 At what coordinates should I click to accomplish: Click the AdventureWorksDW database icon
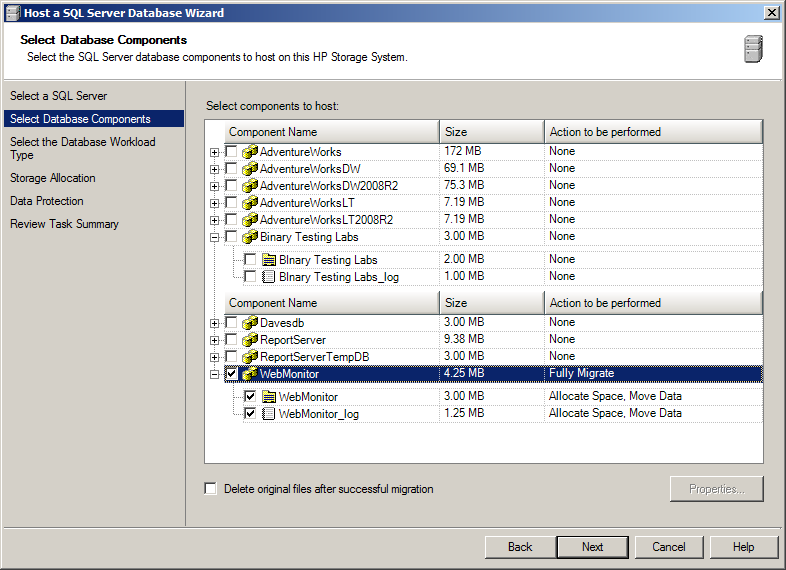point(250,168)
